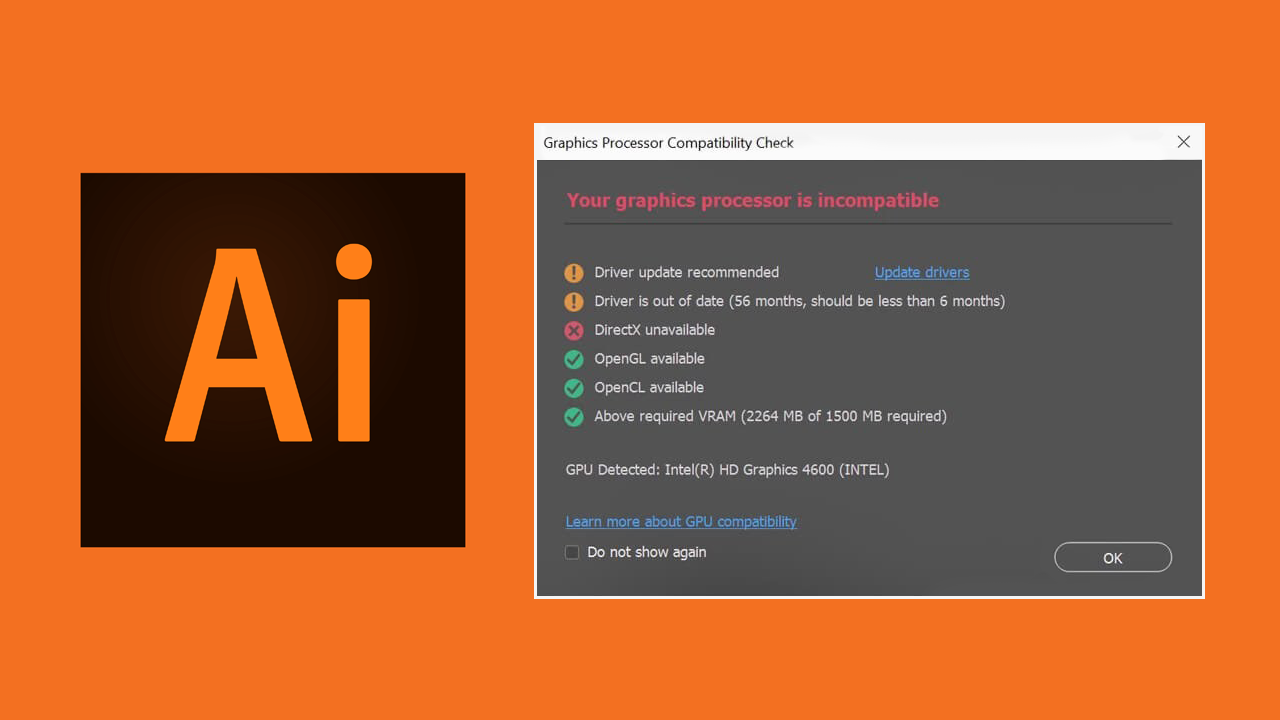The width and height of the screenshot is (1280, 720).
Task: Confirm the dialog with OK button
Action: coord(1113,558)
